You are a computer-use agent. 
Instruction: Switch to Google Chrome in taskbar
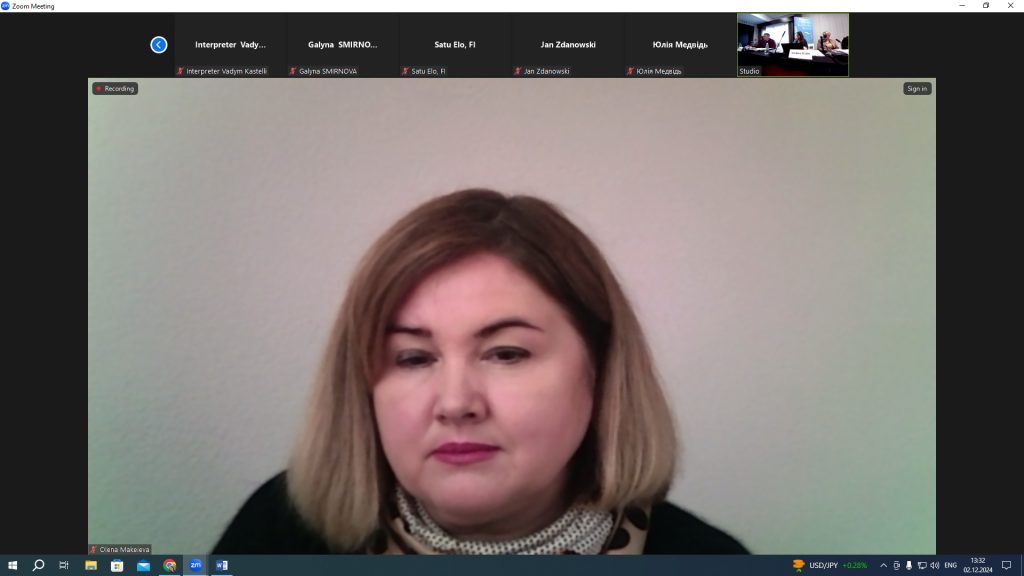(x=170, y=565)
